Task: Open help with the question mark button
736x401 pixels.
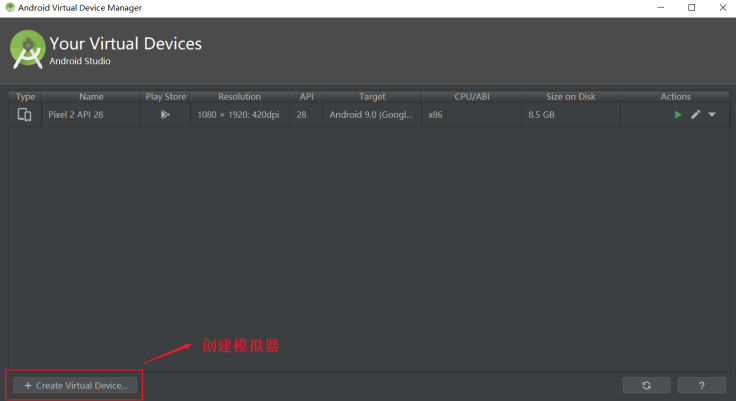Action: [702, 386]
